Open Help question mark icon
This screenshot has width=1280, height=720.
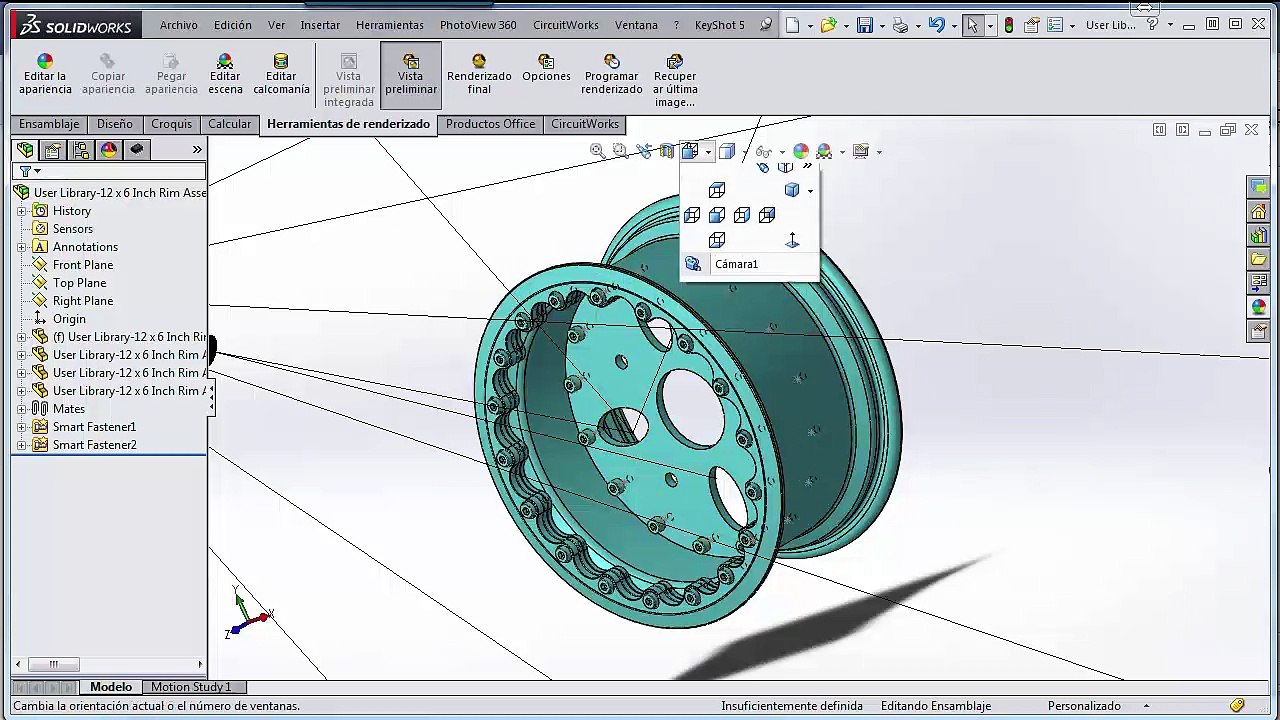[1152, 25]
